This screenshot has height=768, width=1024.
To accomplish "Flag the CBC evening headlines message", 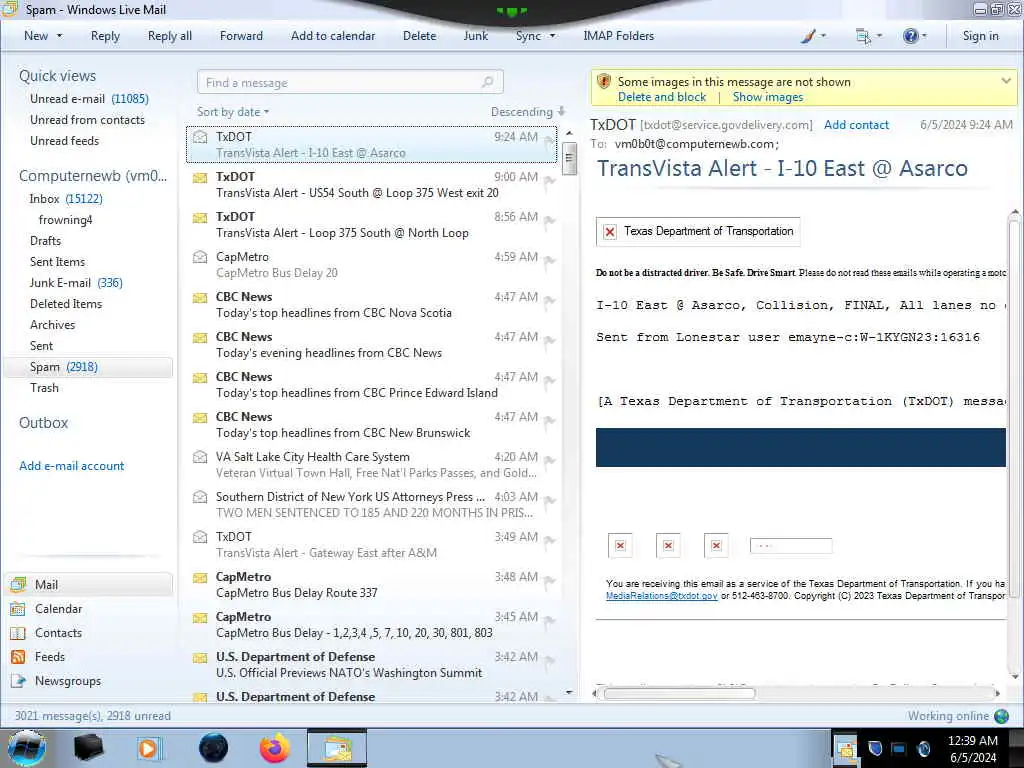I will 549,340.
